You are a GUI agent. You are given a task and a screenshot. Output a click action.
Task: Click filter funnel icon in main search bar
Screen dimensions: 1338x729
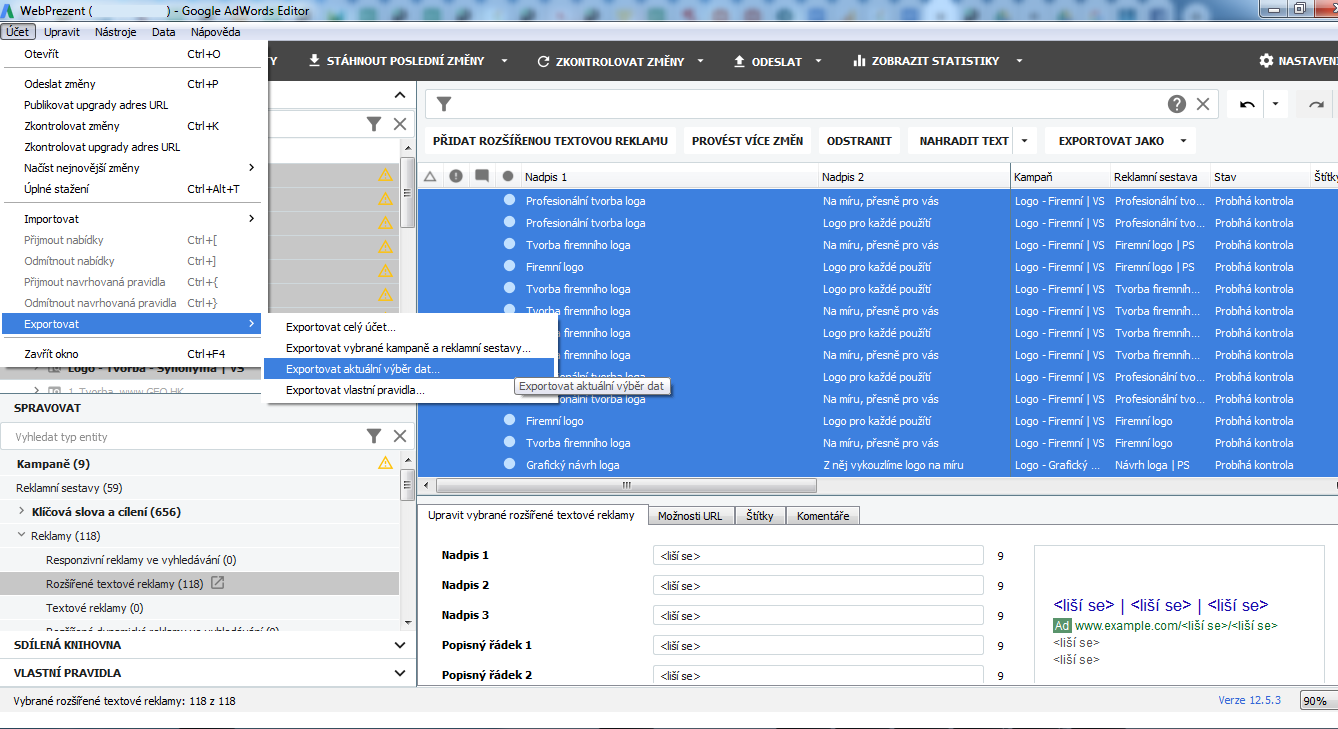point(444,104)
